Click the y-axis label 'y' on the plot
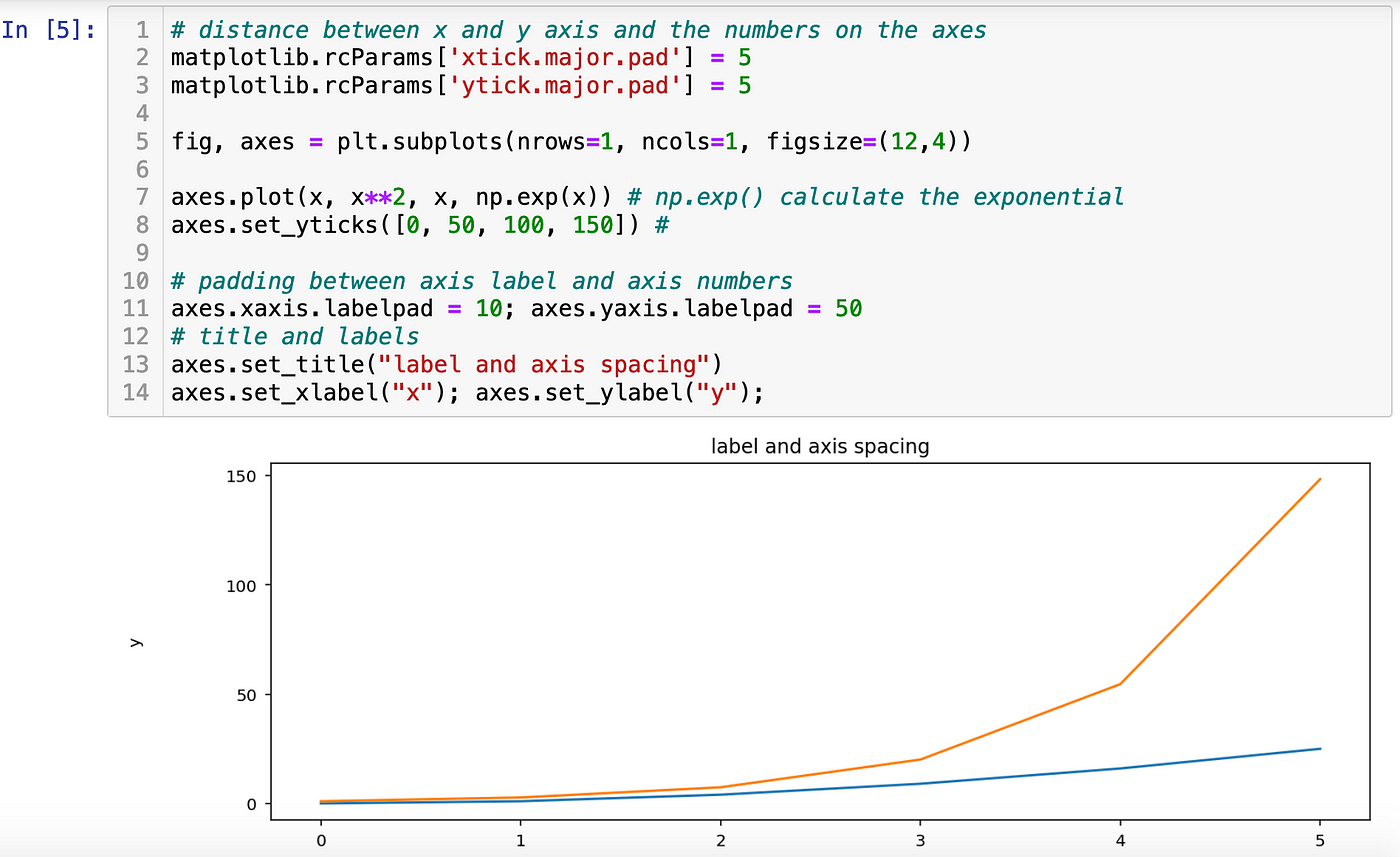Image resolution: width=1400 pixels, height=857 pixels. click(x=137, y=643)
